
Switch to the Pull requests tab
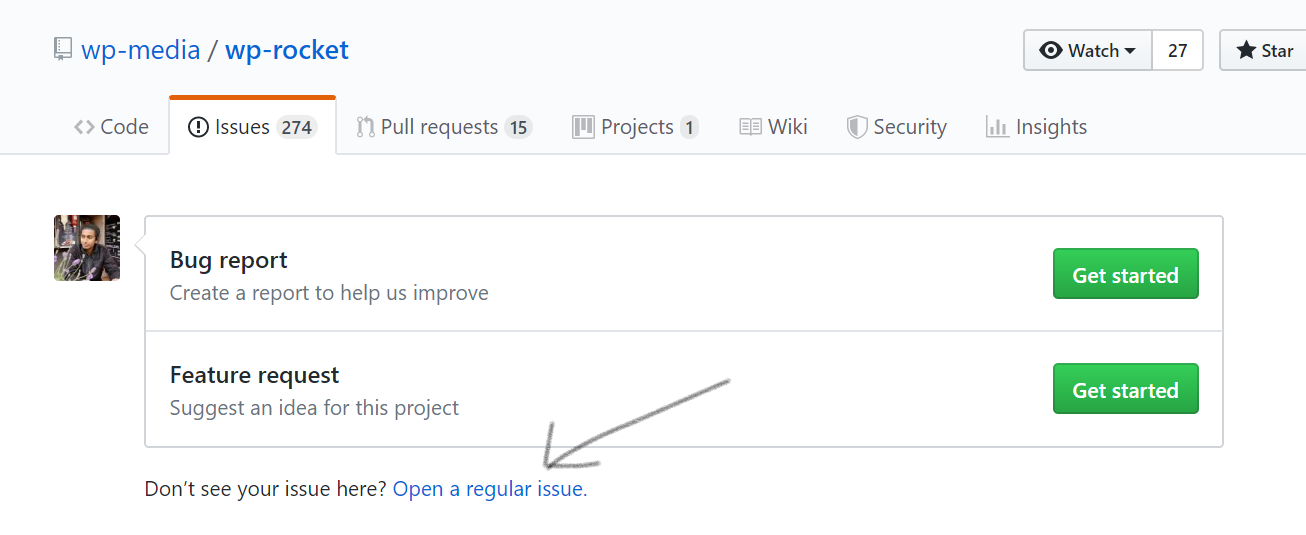pyautogui.click(x=445, y=127)
